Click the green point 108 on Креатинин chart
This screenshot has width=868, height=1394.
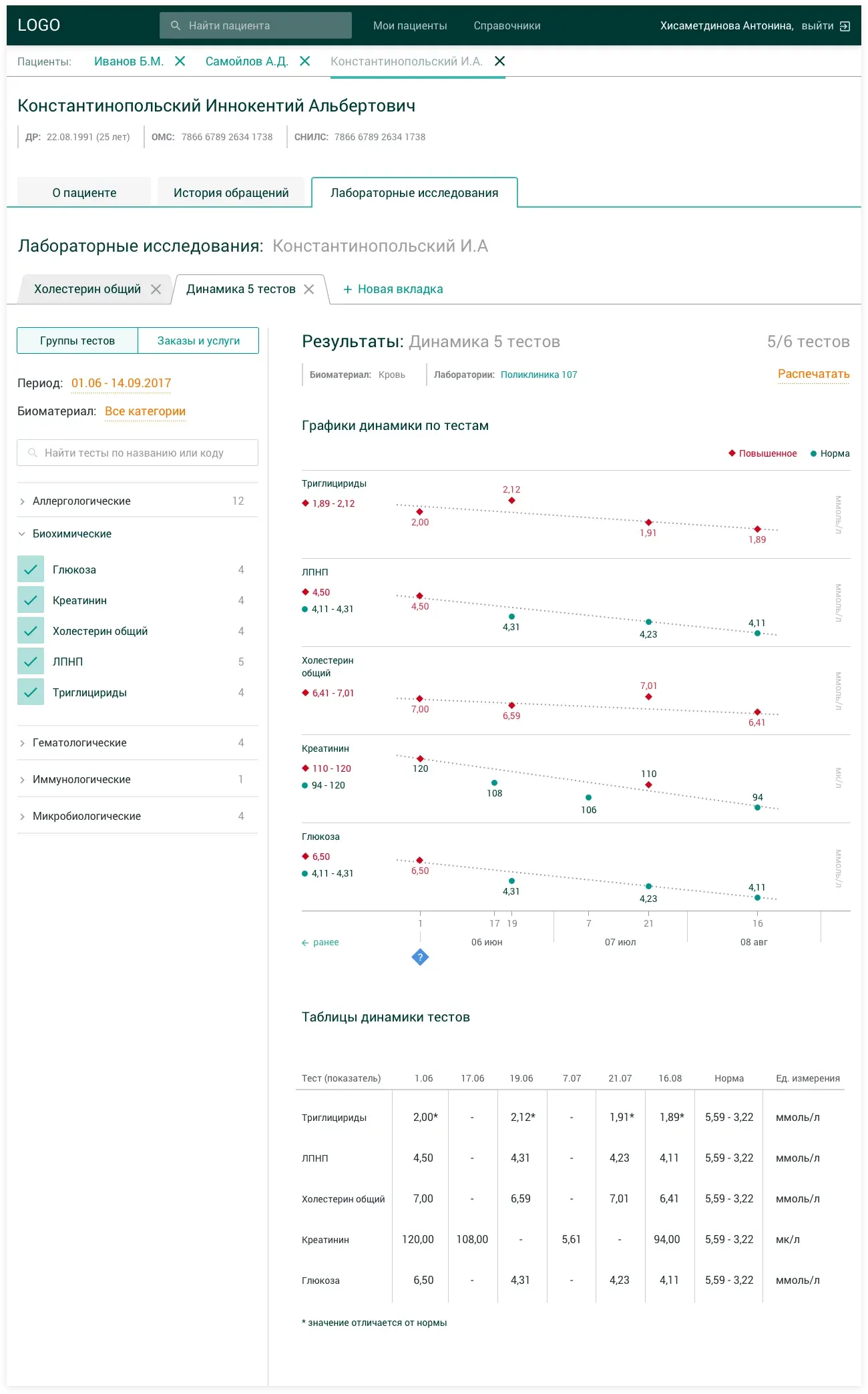494,782
